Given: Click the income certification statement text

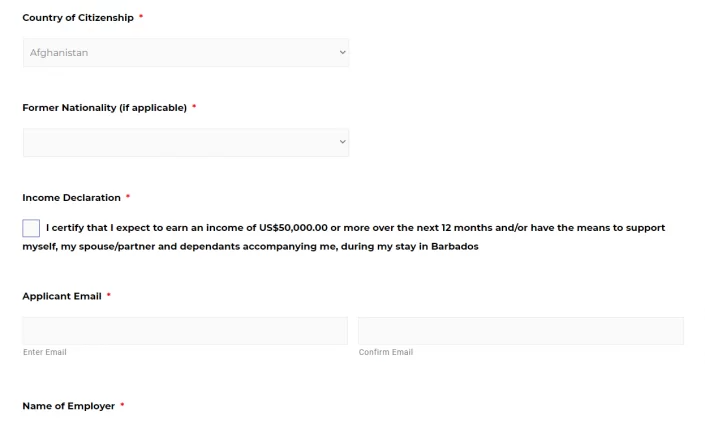Looking at the screenshot, I should (344, 237).
